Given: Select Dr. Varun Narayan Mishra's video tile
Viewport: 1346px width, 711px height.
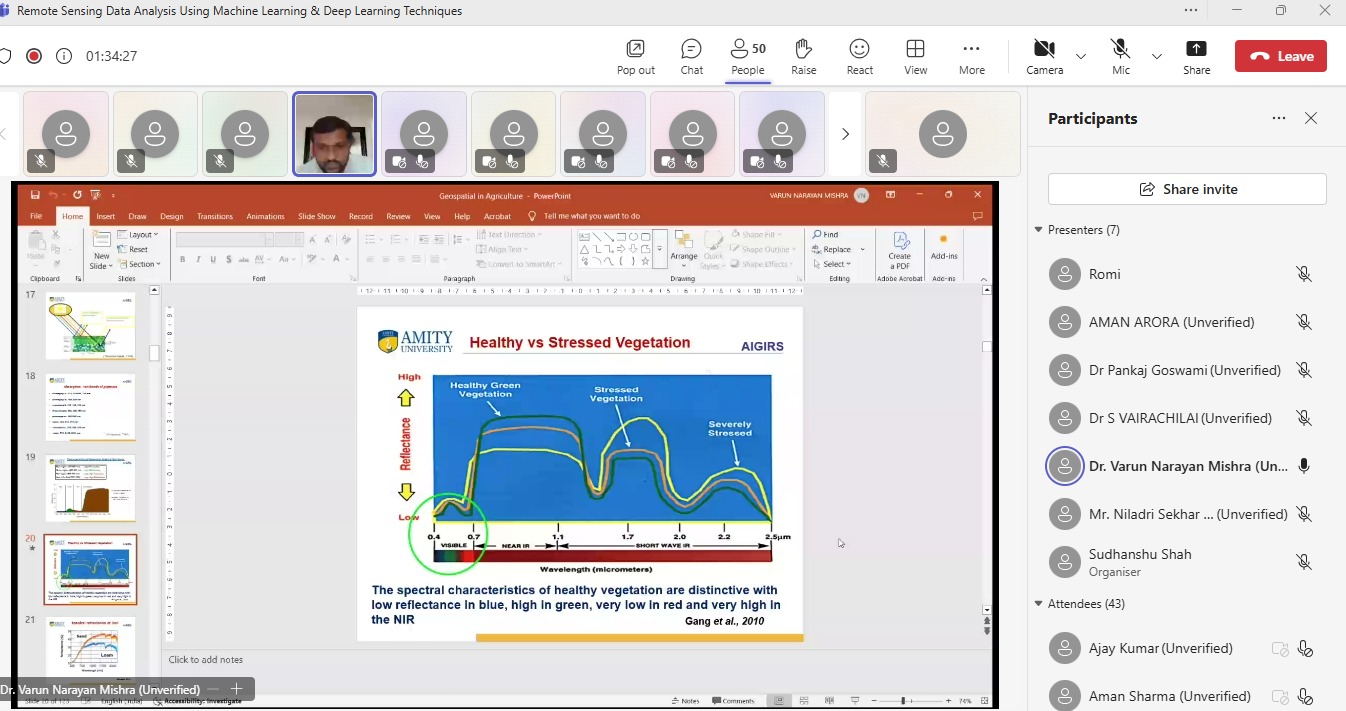Looking at the screenshot, I should click(x=334, y=134).
